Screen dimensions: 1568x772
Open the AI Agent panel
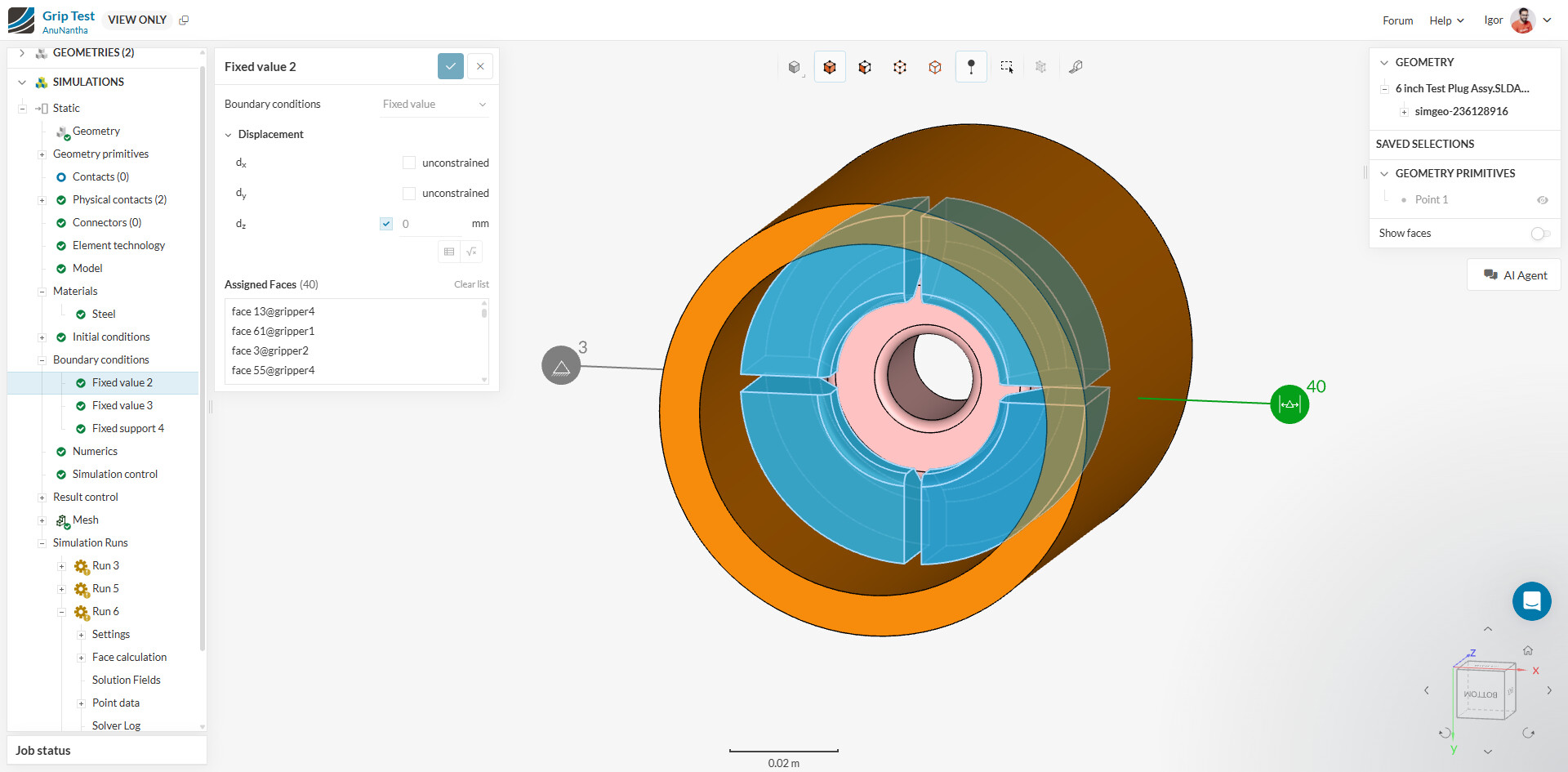coord(1515,275)
